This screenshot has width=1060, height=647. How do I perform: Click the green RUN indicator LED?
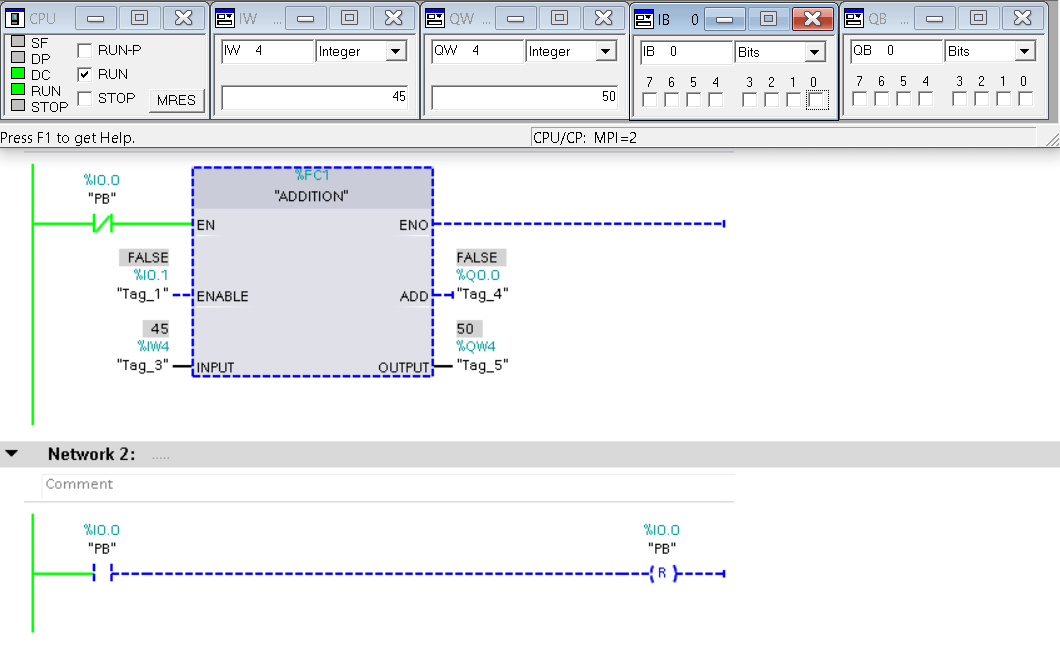pos(18,89)
